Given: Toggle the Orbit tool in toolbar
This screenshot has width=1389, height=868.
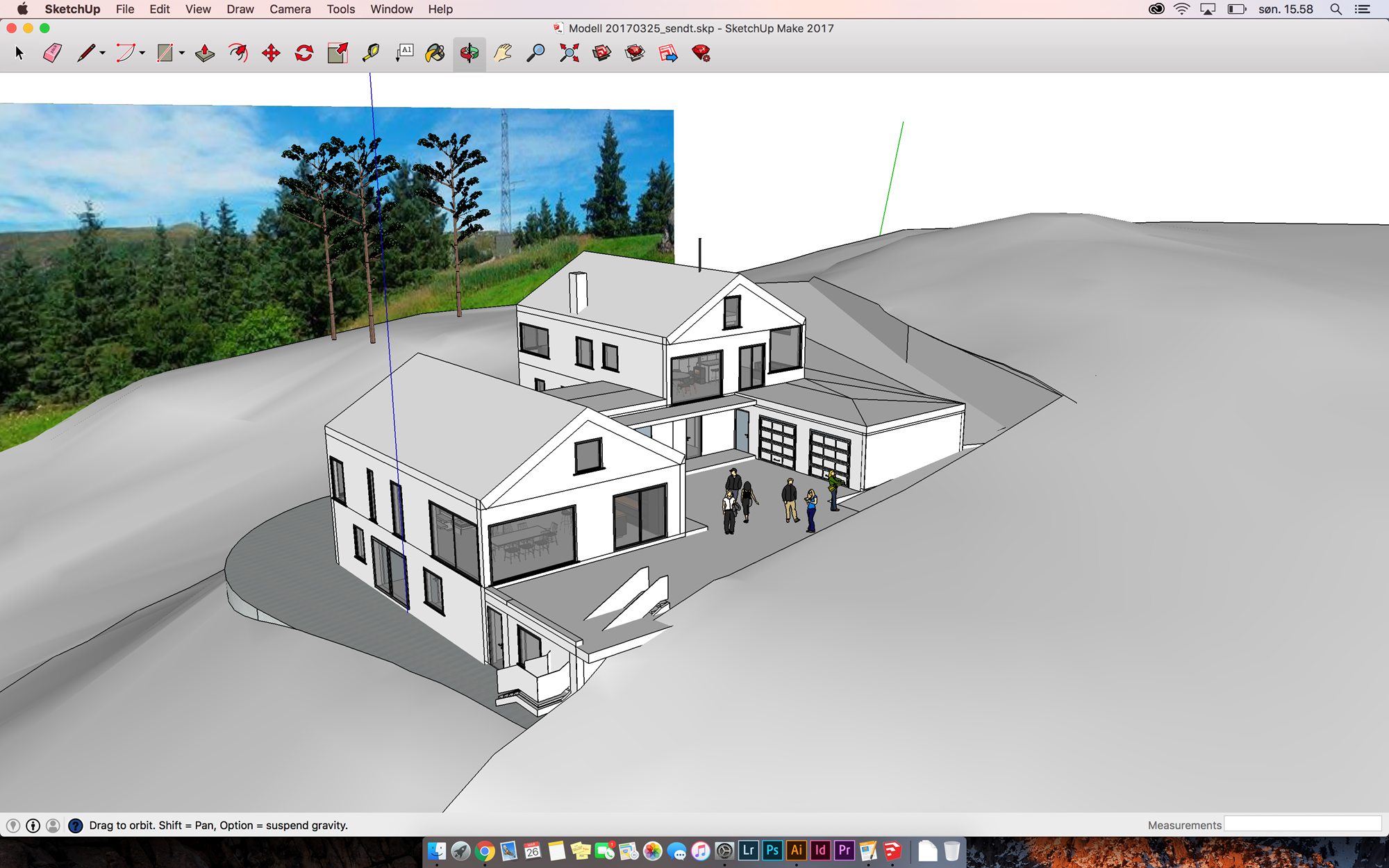Looking at the screenshot, I should coord(469,53).
